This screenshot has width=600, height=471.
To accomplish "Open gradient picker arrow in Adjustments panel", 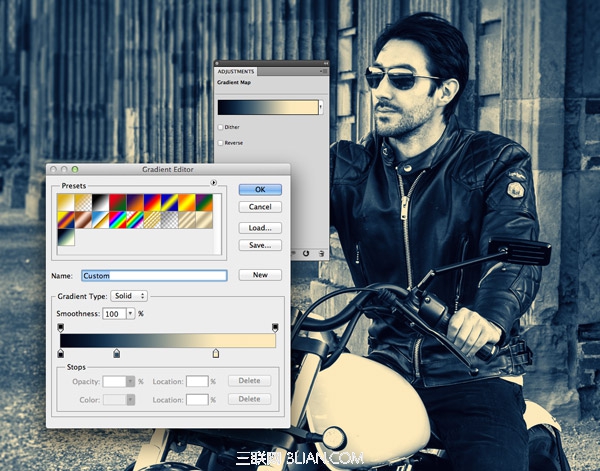I will click(x=321, y=108).
